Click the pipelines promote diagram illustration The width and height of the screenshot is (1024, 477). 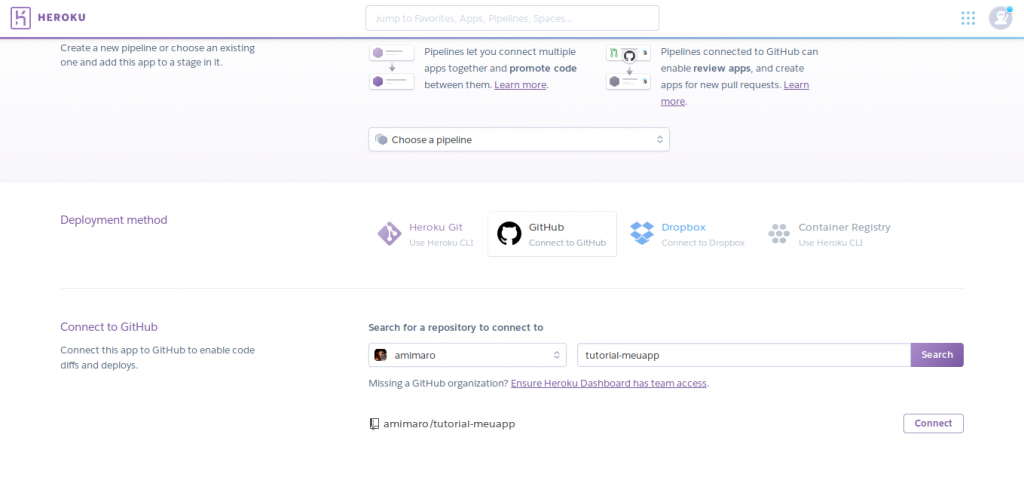[x=391, y=67]
